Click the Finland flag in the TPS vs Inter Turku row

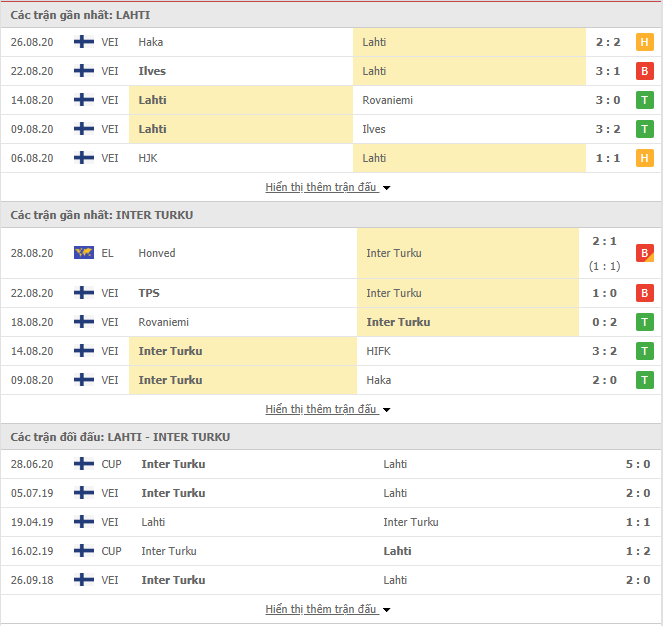tap(84, 293)
